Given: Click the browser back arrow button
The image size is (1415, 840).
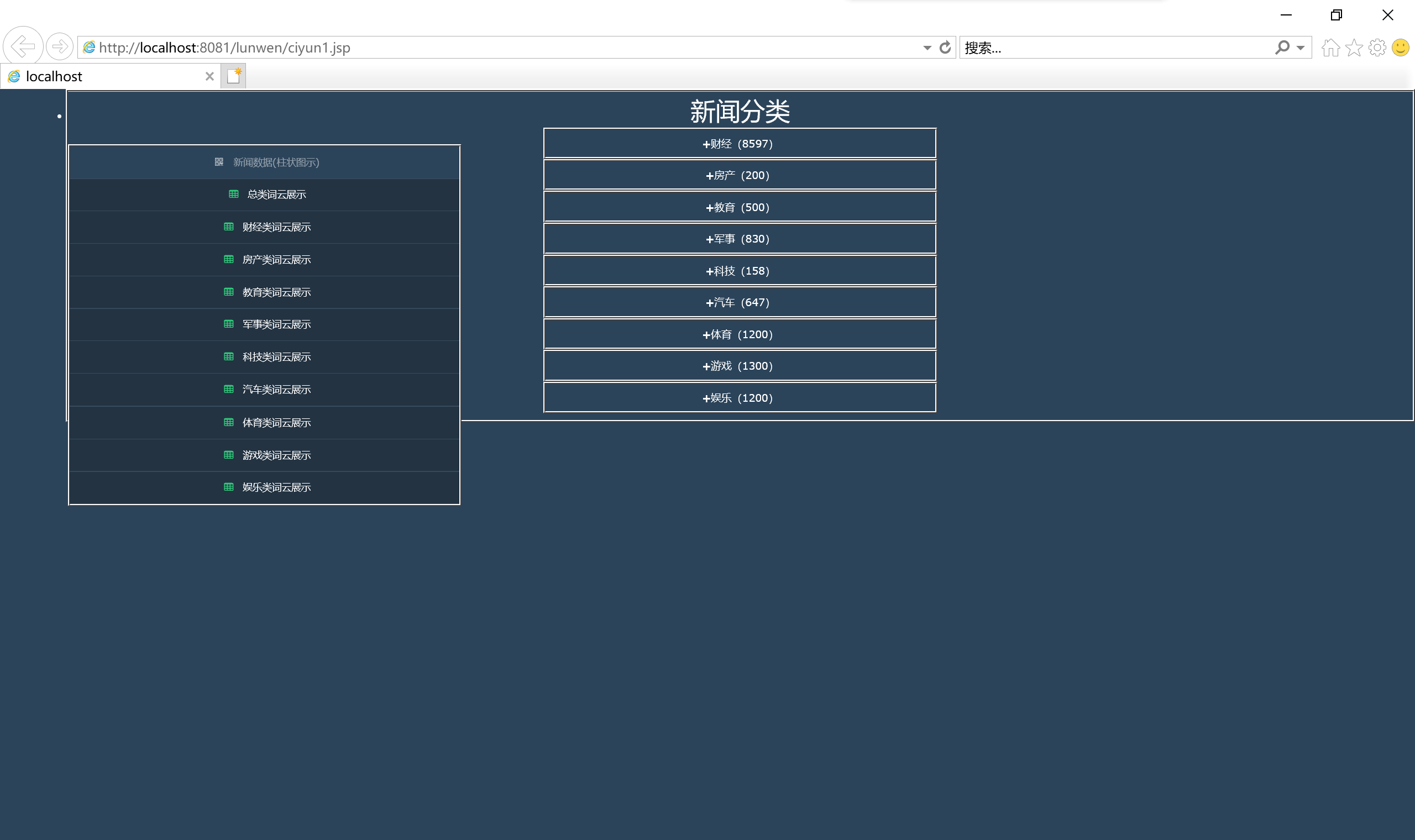Looking at the screenshot, I should [23, 46].
